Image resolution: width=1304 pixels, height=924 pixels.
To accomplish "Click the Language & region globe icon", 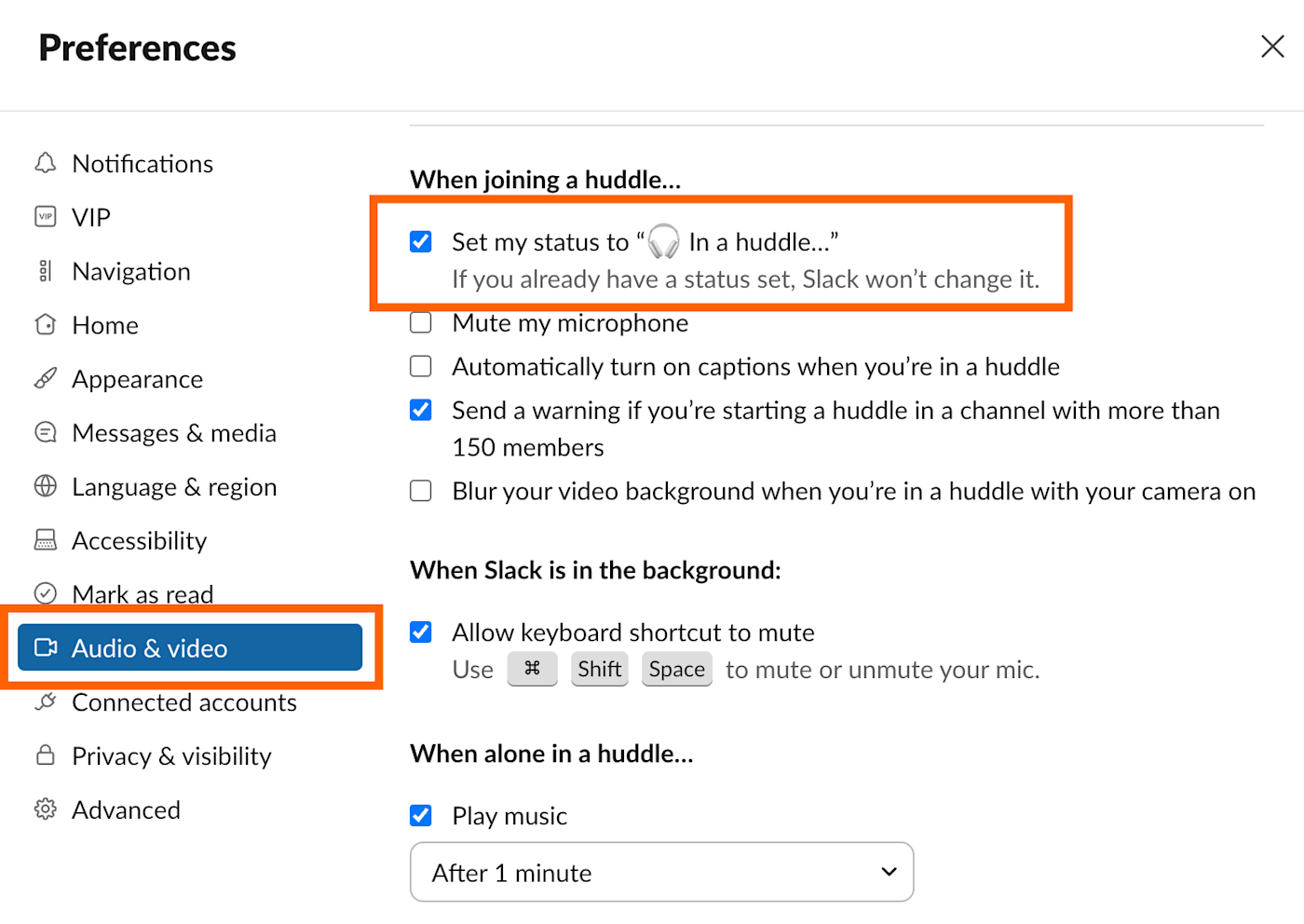I will pos(45,486).
